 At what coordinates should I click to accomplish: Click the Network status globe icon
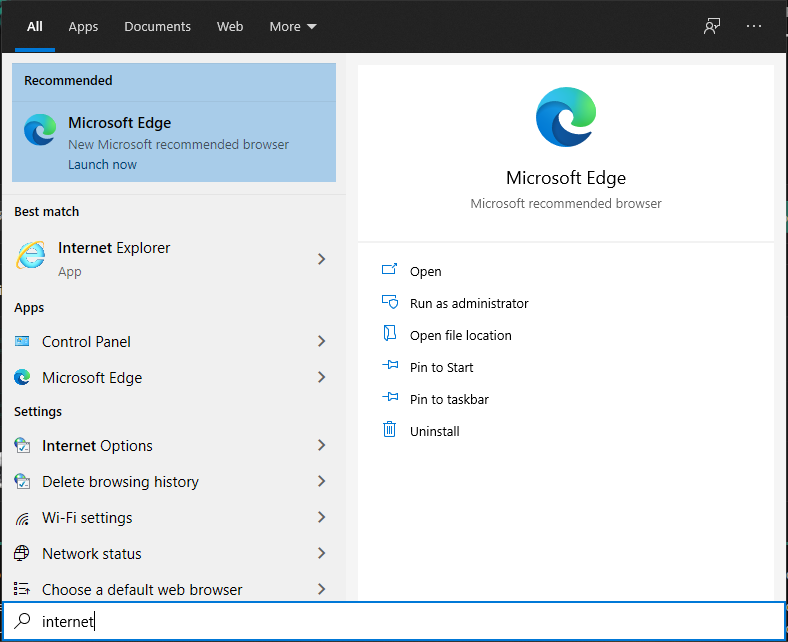[22, 554]
